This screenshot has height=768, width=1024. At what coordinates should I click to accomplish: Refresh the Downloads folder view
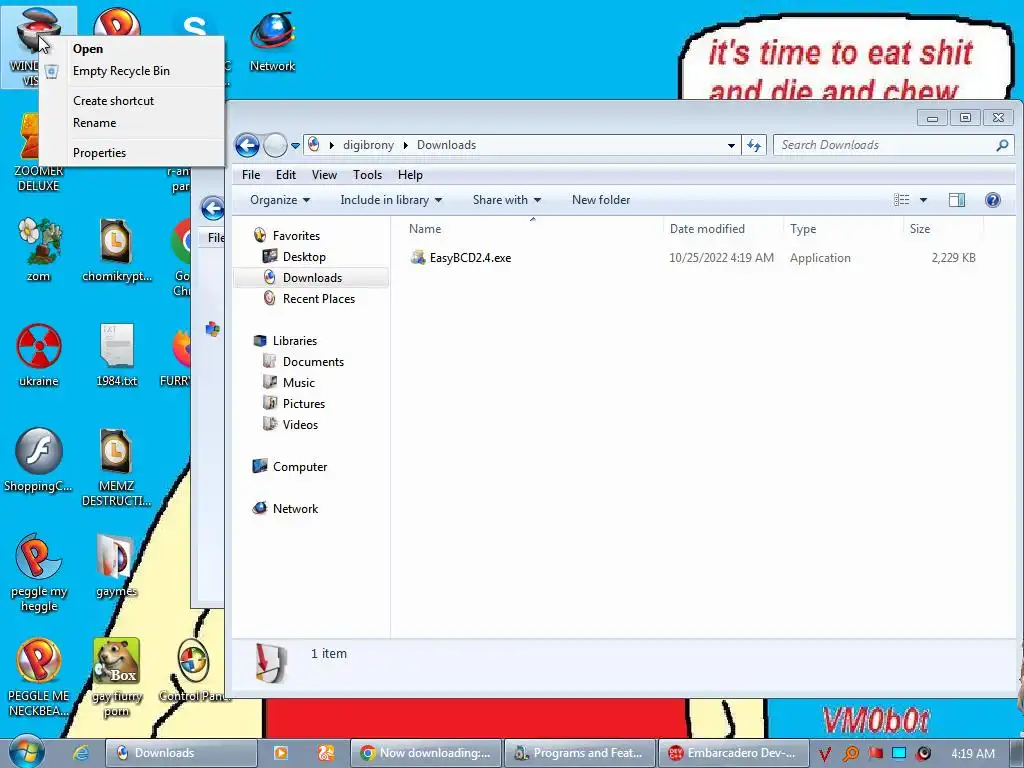754,145
